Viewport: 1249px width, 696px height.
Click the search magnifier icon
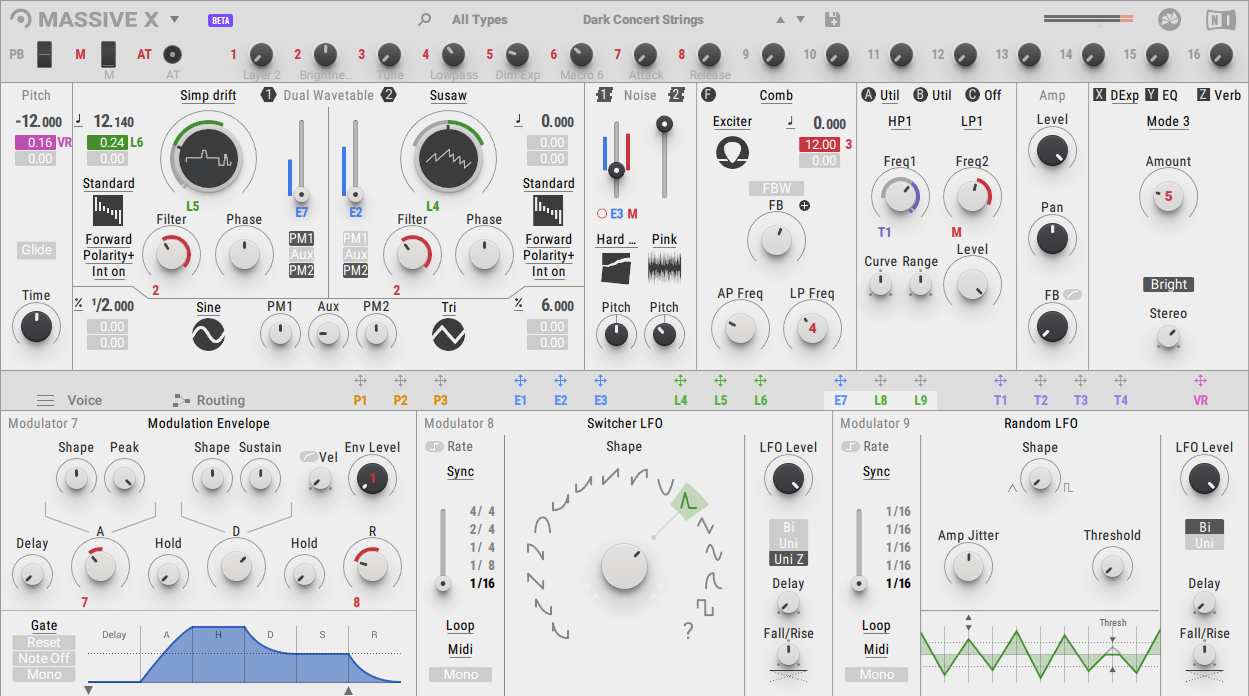click(425, 19)
